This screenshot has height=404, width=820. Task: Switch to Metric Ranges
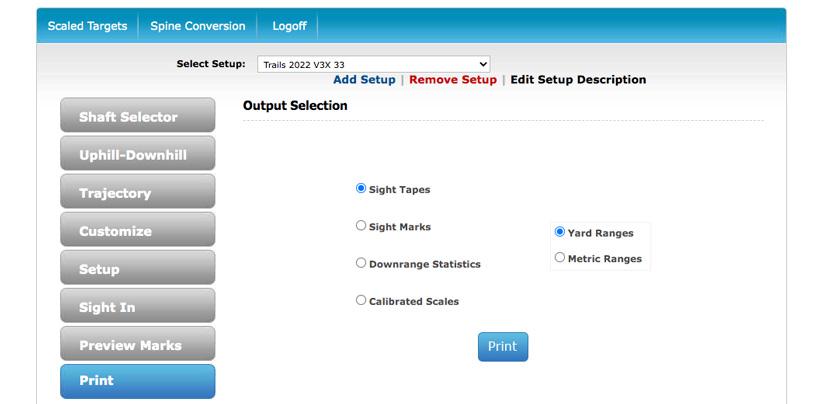[560, 258]
